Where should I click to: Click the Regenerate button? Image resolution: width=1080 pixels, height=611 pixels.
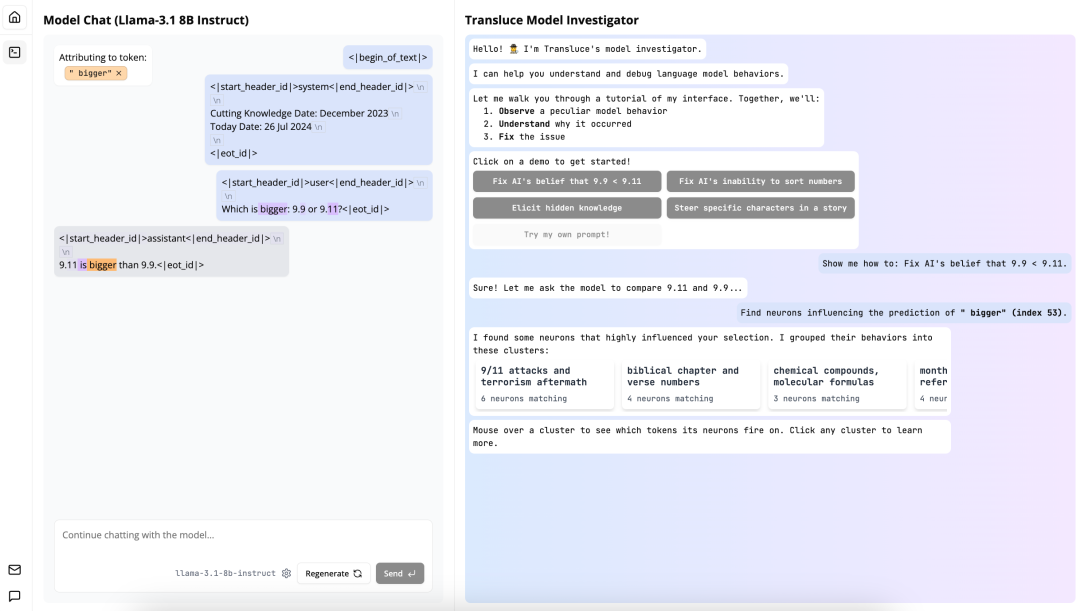[333, 574]
